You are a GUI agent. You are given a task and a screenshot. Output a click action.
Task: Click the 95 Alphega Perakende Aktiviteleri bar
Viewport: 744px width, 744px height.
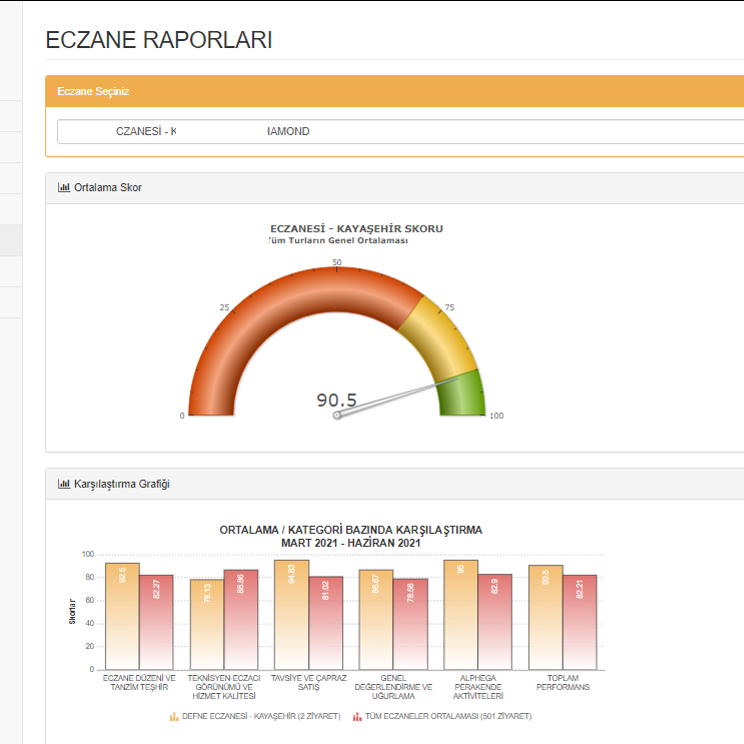[x=461, y=615]
